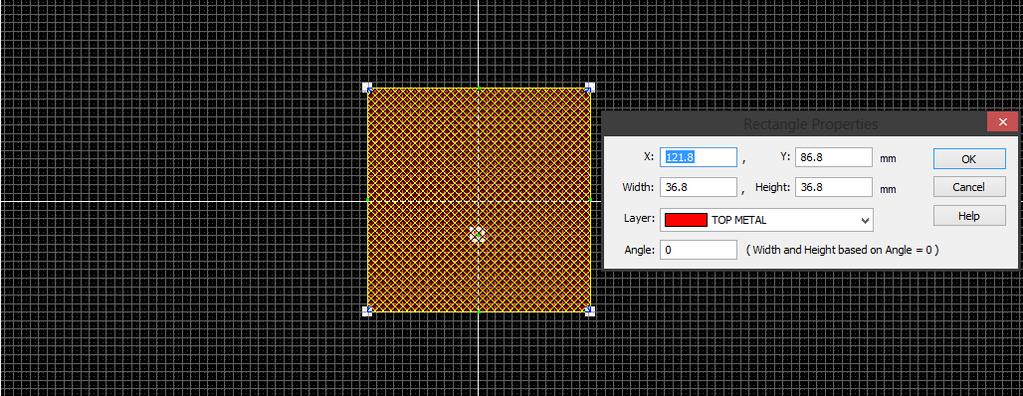Screen dimensions: 1023x396
Task: Click into the Width input field
Action: coord(698,187)
